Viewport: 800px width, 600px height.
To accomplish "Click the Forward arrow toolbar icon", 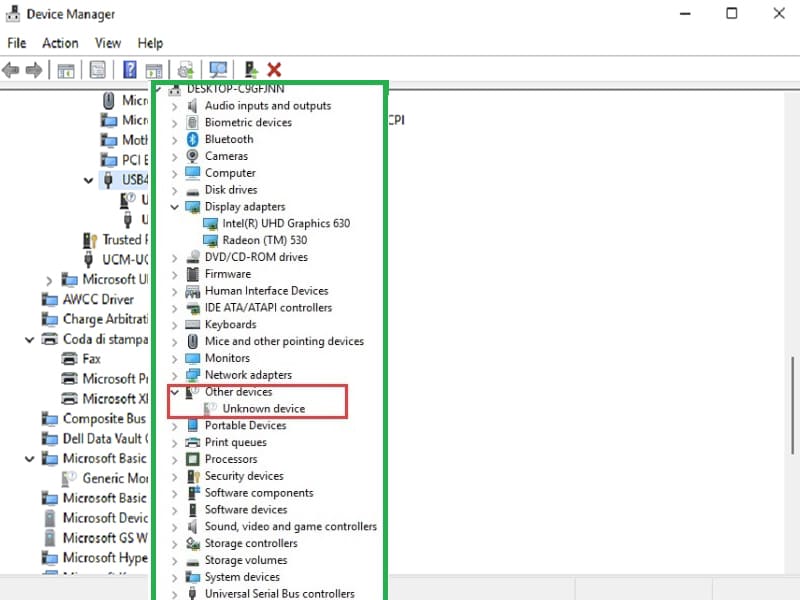I will [x=34, y=69].
